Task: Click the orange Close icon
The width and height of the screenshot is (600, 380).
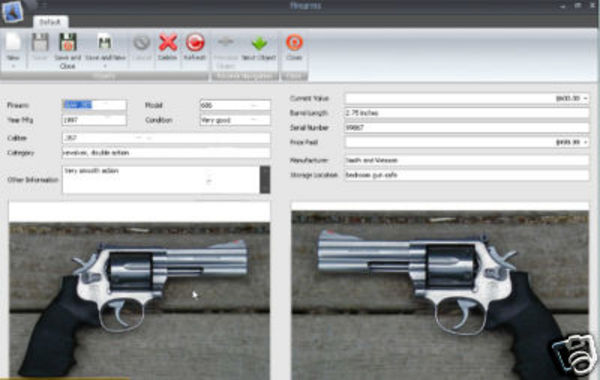Action: click(x=294, y=42)
